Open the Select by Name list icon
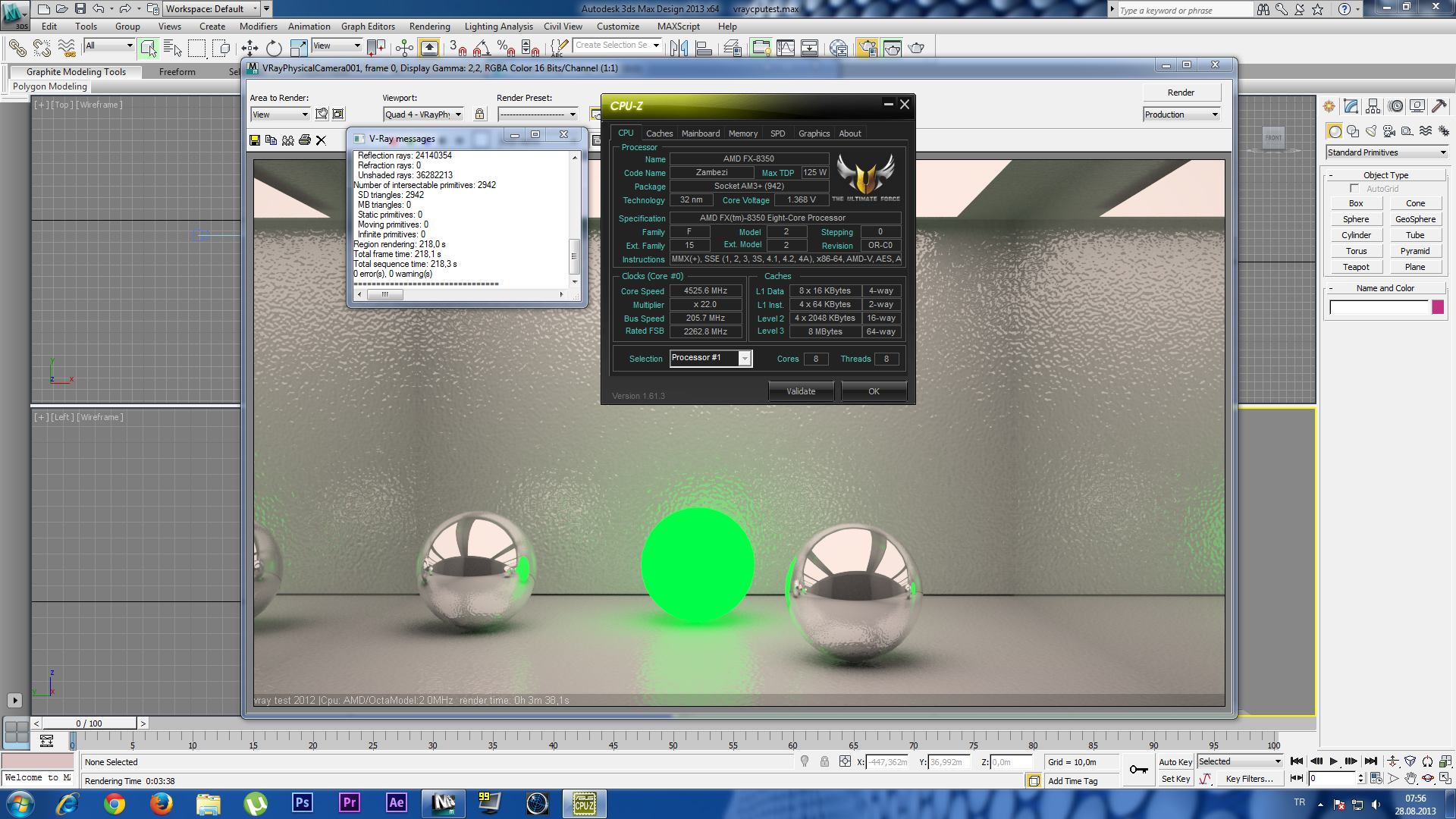Image resolution: width=1456 pixels, height=819 pixels. point(173,49)
